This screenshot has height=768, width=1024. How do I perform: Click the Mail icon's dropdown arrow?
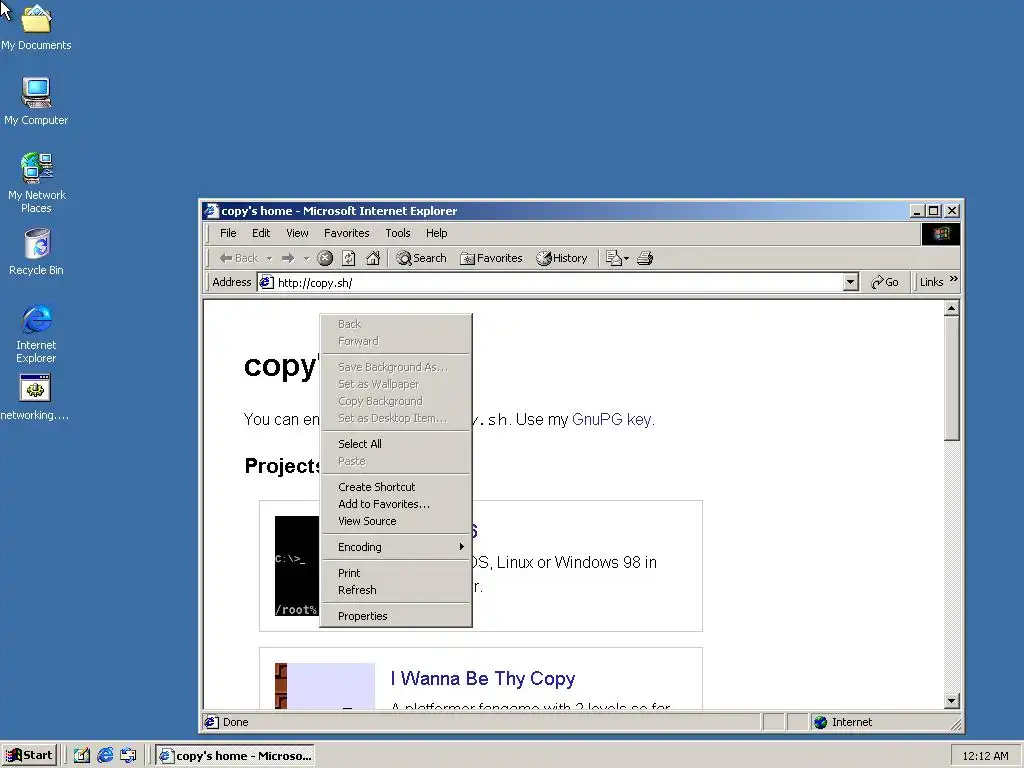click(x=626, y=259)
